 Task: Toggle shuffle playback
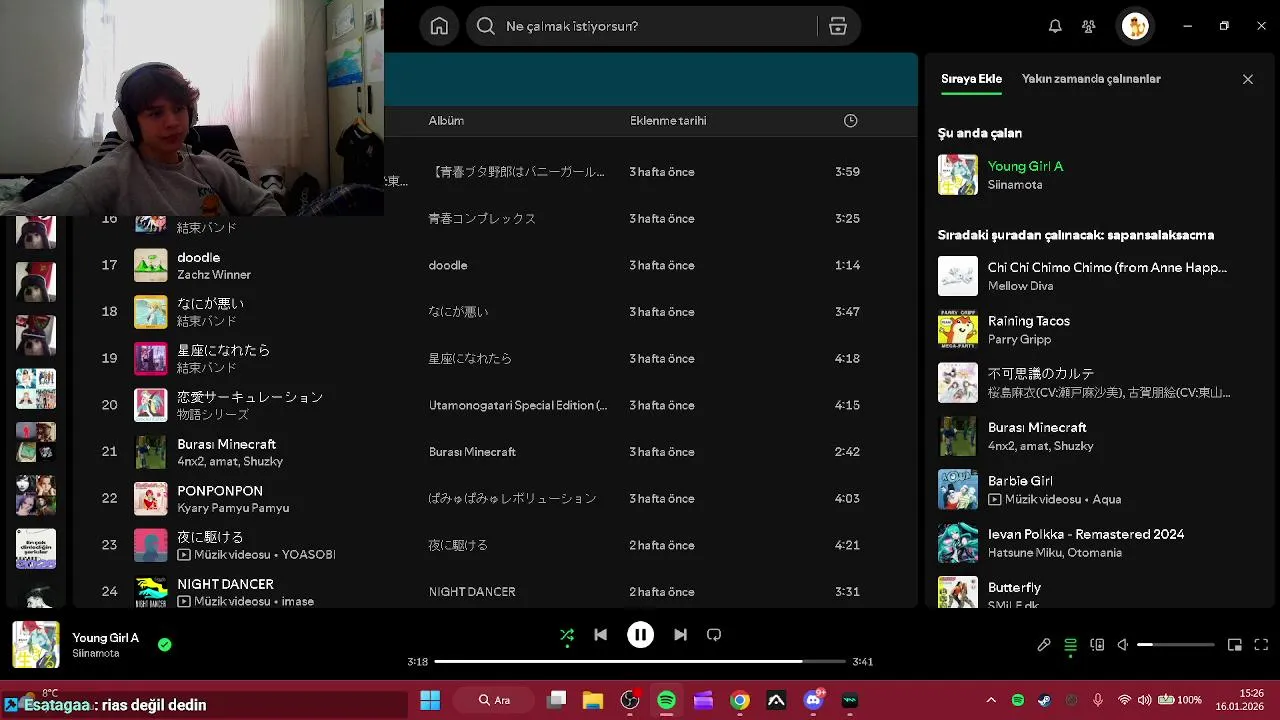pos(567,634)
